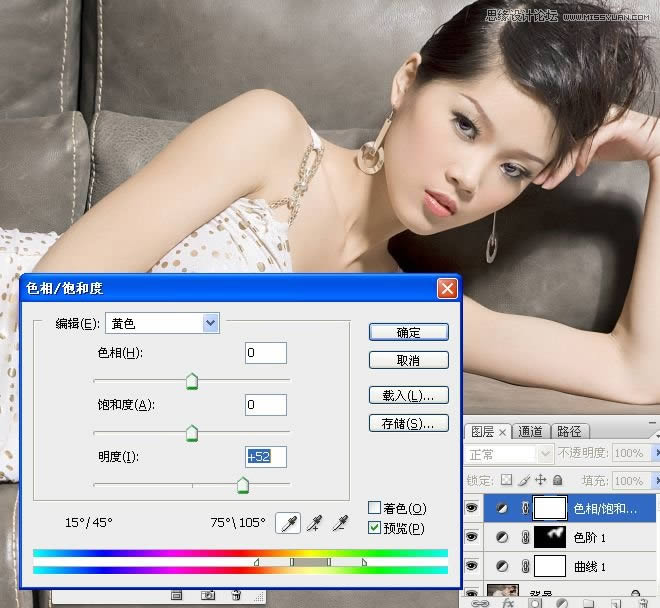Hide the Levels 1 (色阶 1) layer

pos(472,537)
